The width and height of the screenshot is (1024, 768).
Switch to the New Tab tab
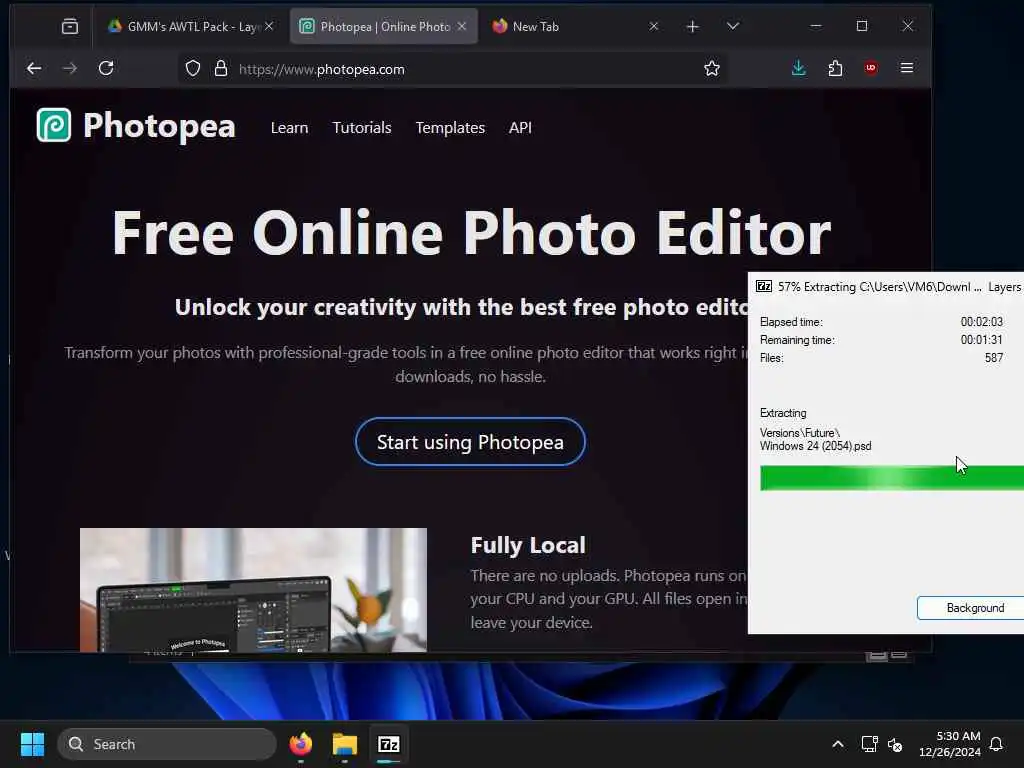point(575,26)
